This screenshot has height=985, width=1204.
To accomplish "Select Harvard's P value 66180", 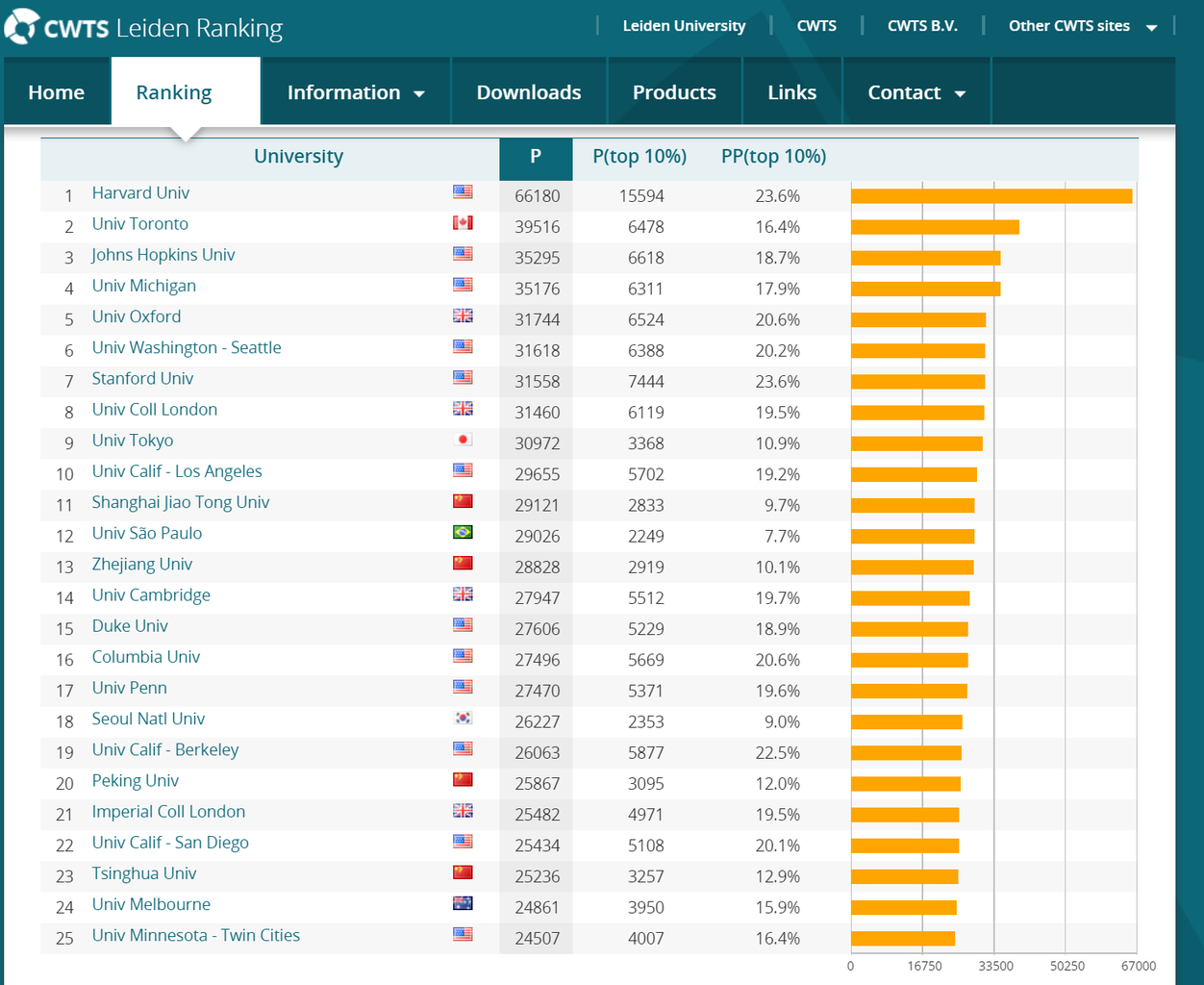I will pyautogui.click(x=537, y=196).
